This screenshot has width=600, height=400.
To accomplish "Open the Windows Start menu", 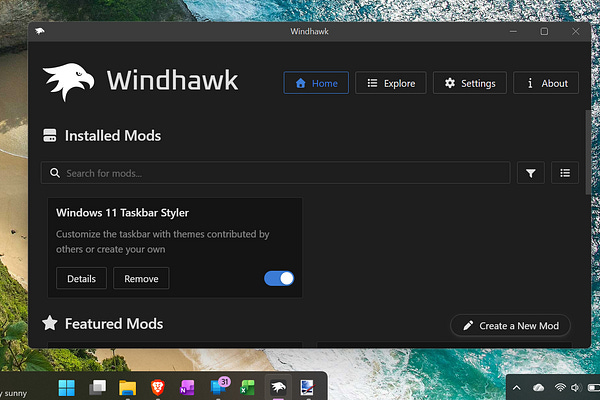I will [x=67, y=388].
